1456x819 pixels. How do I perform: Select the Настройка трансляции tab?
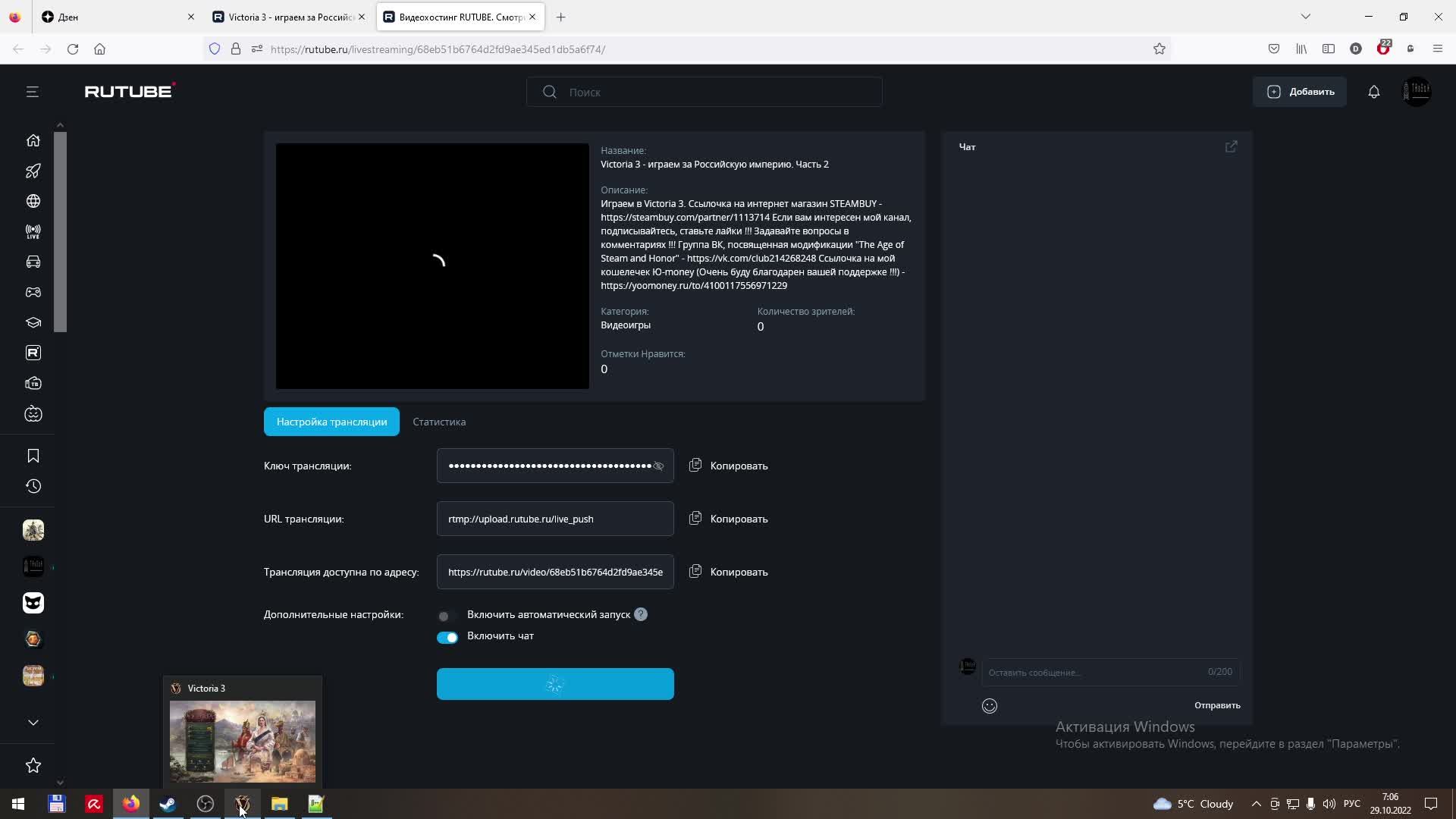[331, 422]
